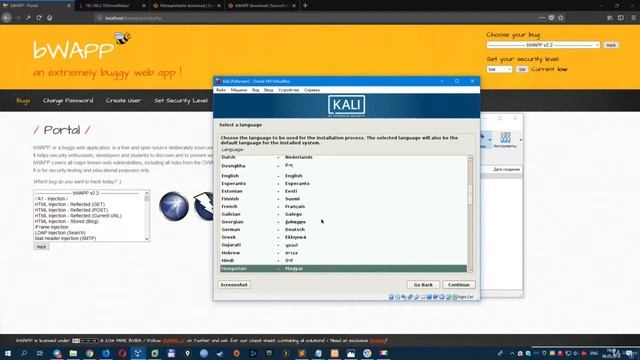
Task: Select highlighted Hungarian language row
Action: point(343,269)
